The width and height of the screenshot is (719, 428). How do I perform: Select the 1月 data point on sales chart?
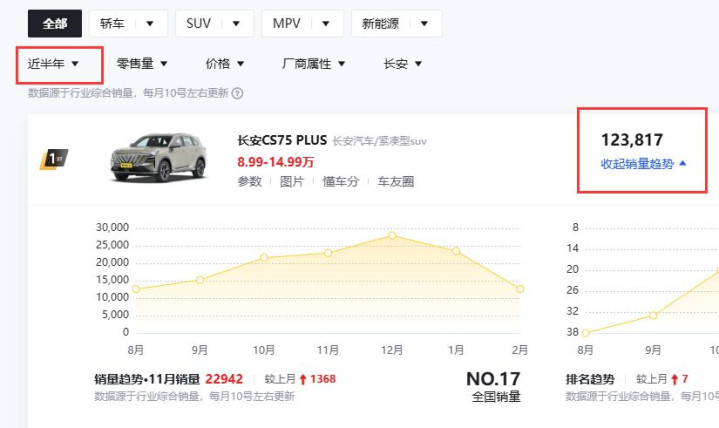coord(456,251)
